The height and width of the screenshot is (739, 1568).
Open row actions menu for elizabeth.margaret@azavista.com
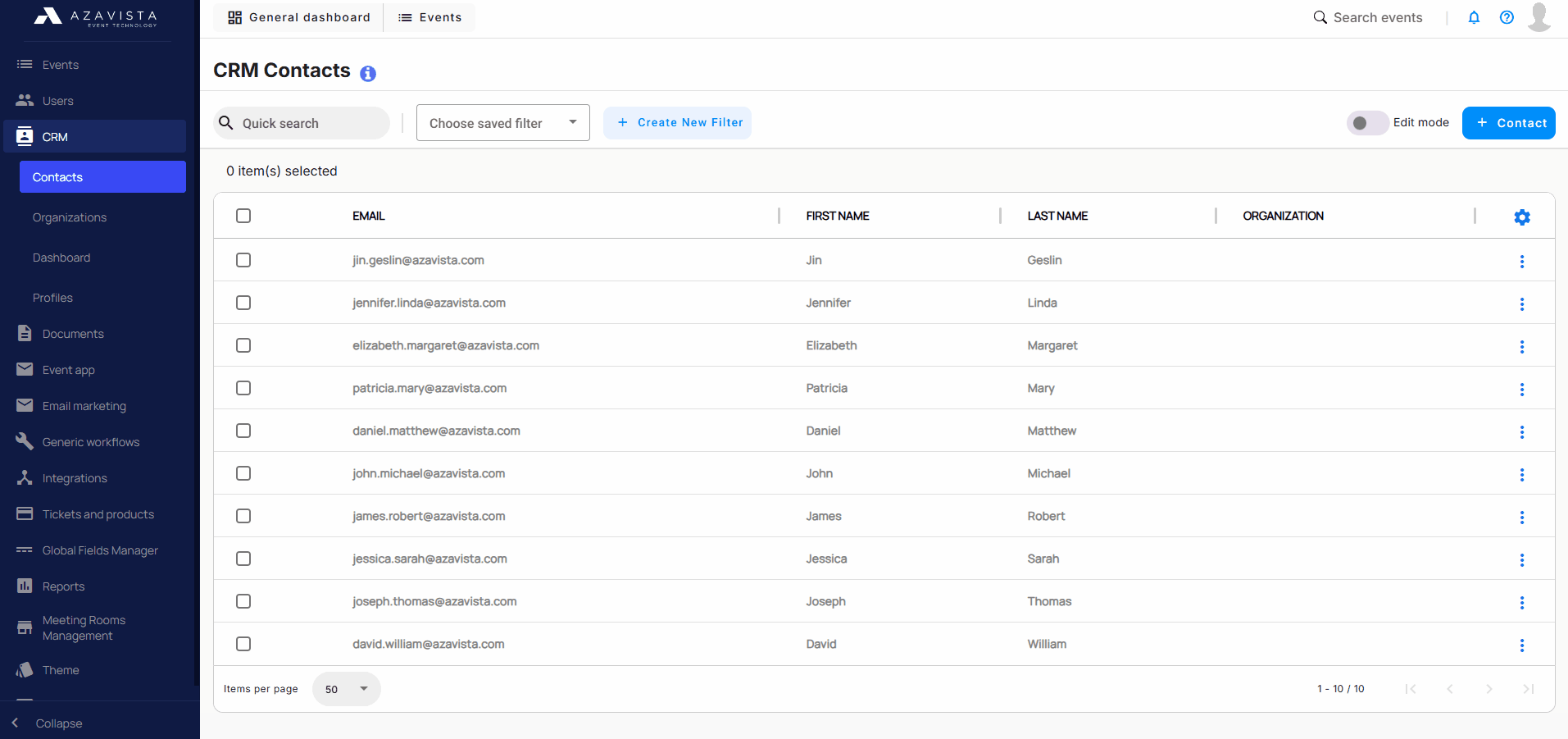[1522, 347]
